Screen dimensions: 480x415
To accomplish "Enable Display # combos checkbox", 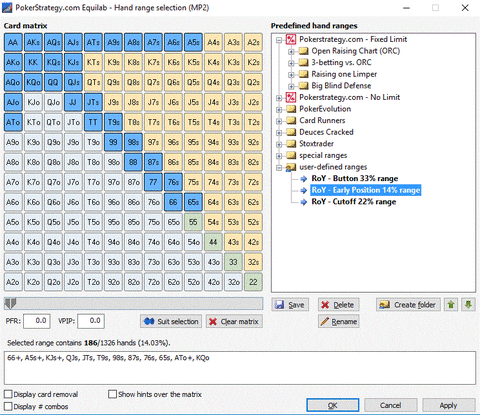I will click(x=8, y=407).
